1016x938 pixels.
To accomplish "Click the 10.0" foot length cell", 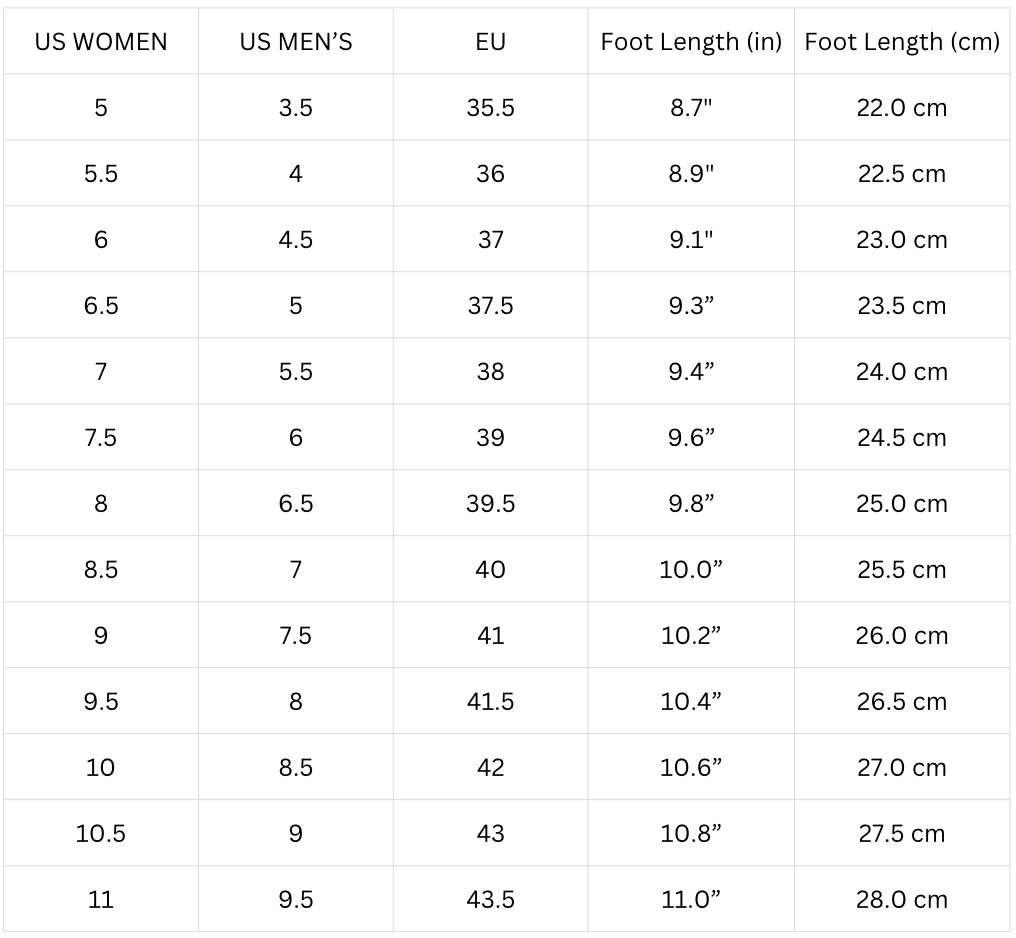I will click(x=691, y=570).
